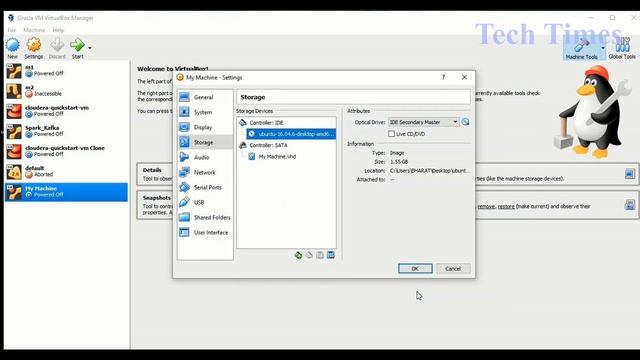The height and width of the screenshot is (360, 640).
Task: Click choose optical disk file icon
Action: click(465, 122)
